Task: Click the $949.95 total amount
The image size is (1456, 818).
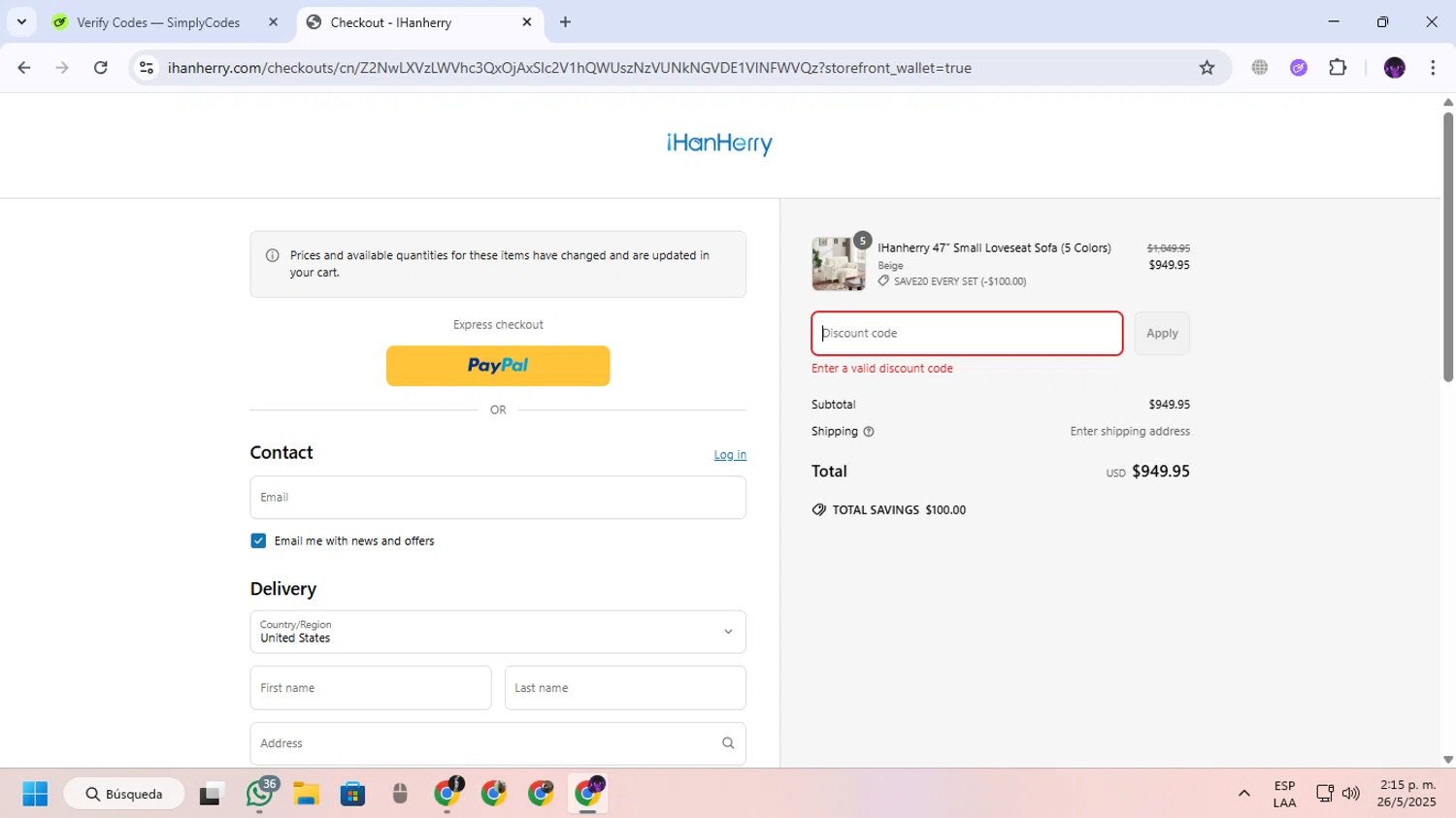Action: coord(1161,472)
